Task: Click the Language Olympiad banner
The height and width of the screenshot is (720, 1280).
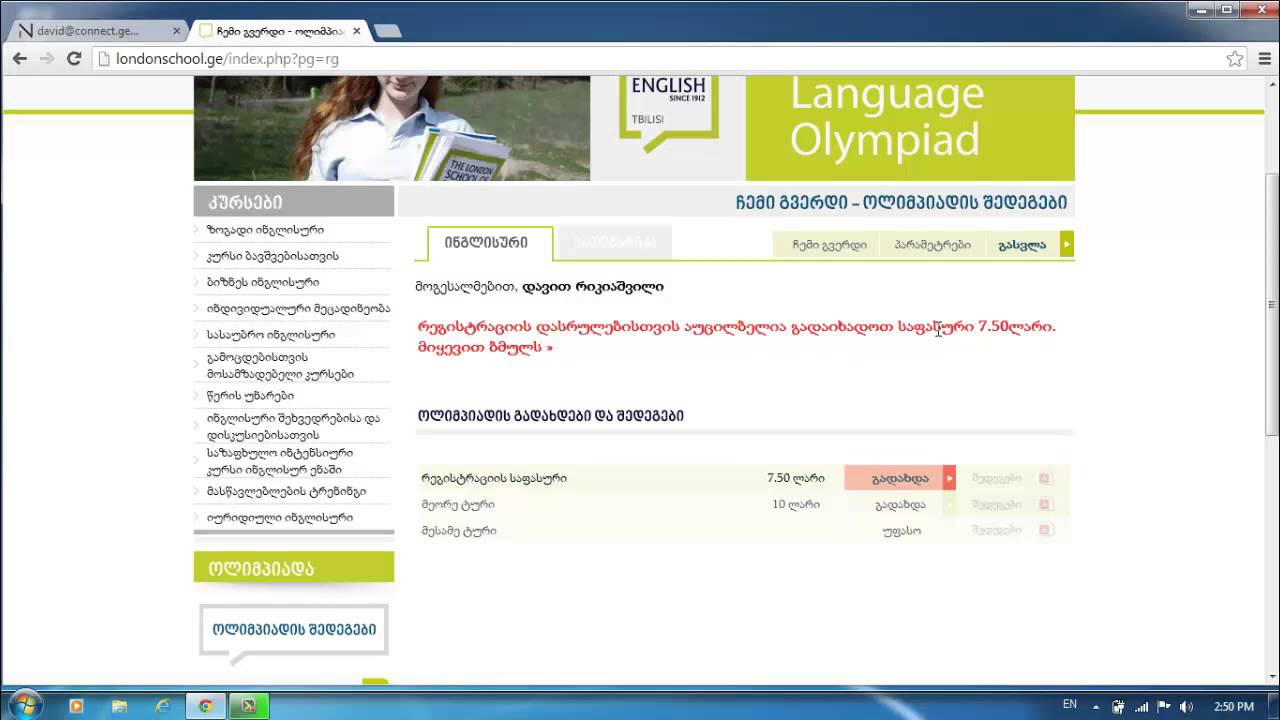Action: point(910,128)
